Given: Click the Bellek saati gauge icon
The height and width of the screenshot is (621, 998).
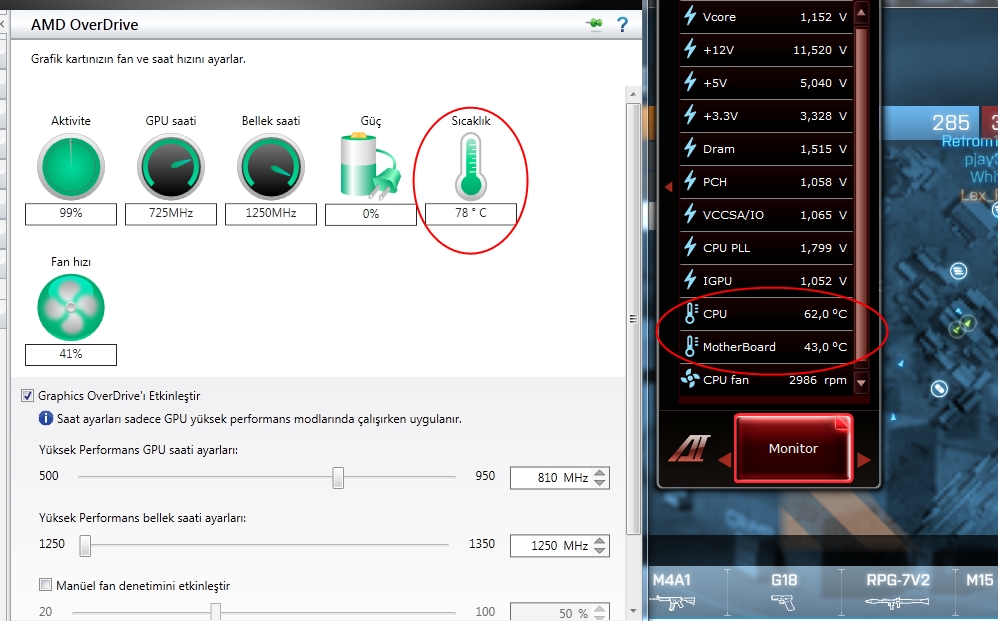Looking at the screenshot, I should pyautogui.click(x=271, y=166).
